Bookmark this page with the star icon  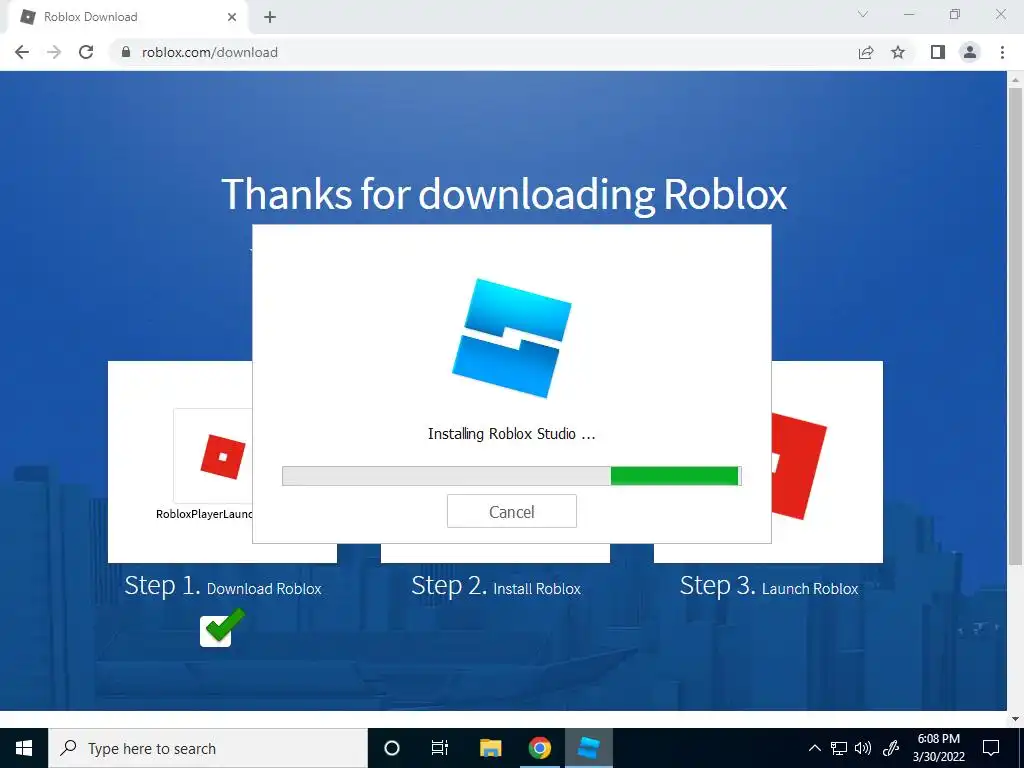pyautogui.click(x=898, y=52)
